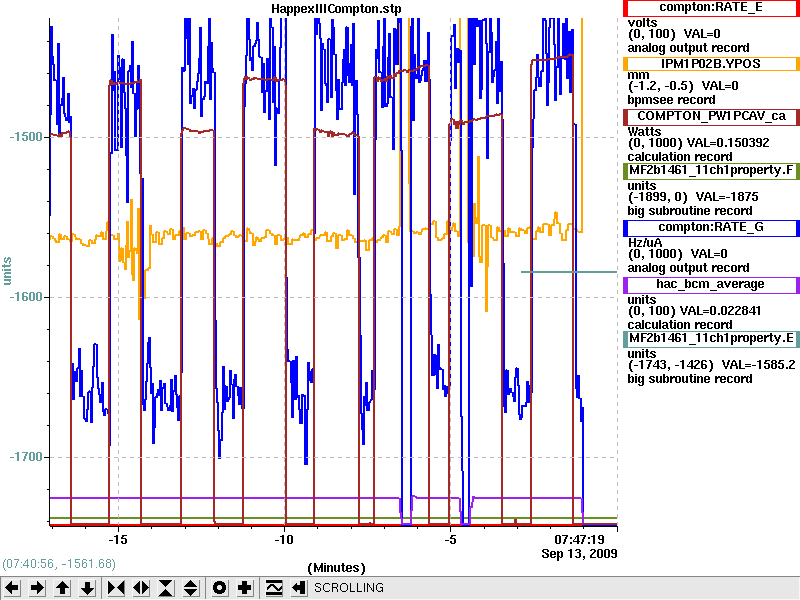This screenshot has width=800, height=600.
Task: Select the MF2b1461_11ch1property.F channel label
Action: click(x=711, y=170)
